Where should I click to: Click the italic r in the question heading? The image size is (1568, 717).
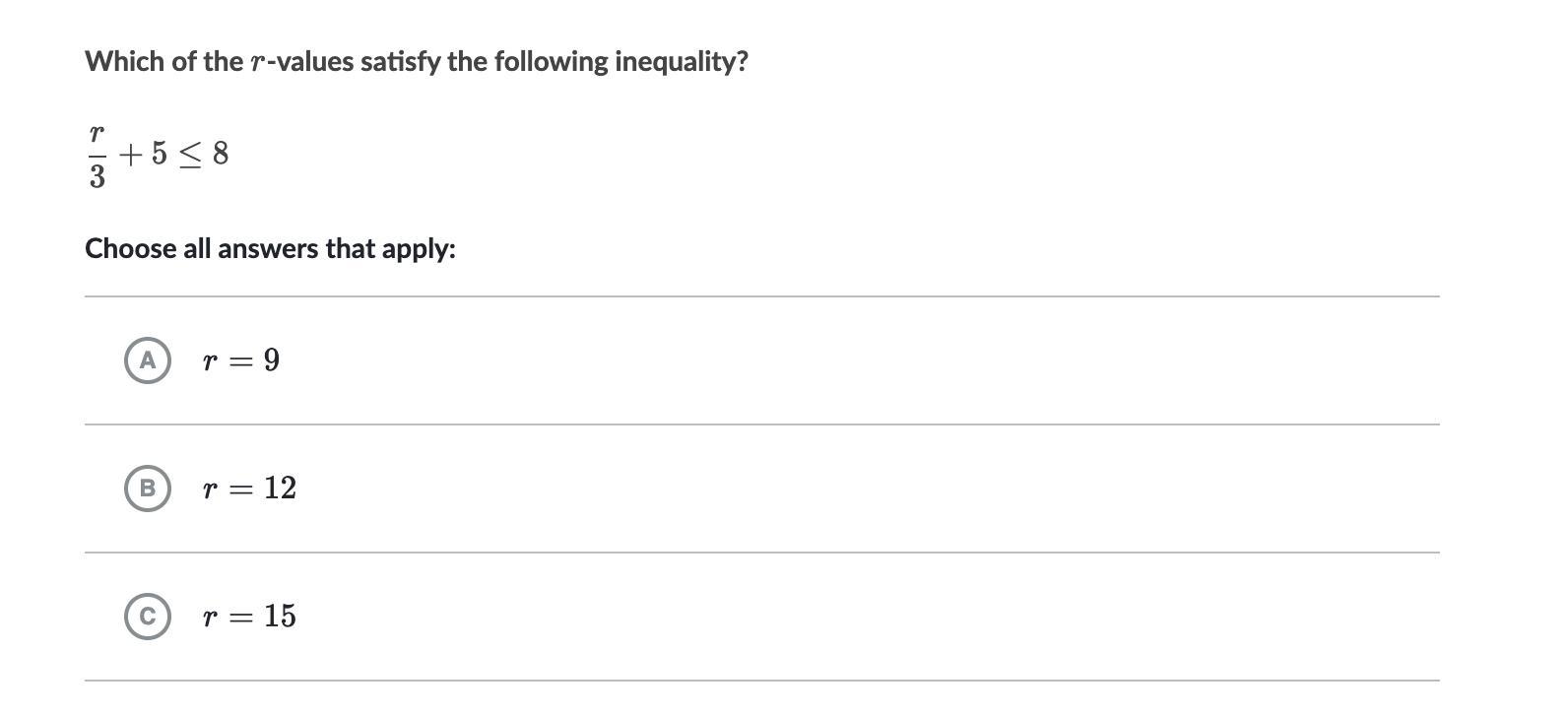(257, 63)
